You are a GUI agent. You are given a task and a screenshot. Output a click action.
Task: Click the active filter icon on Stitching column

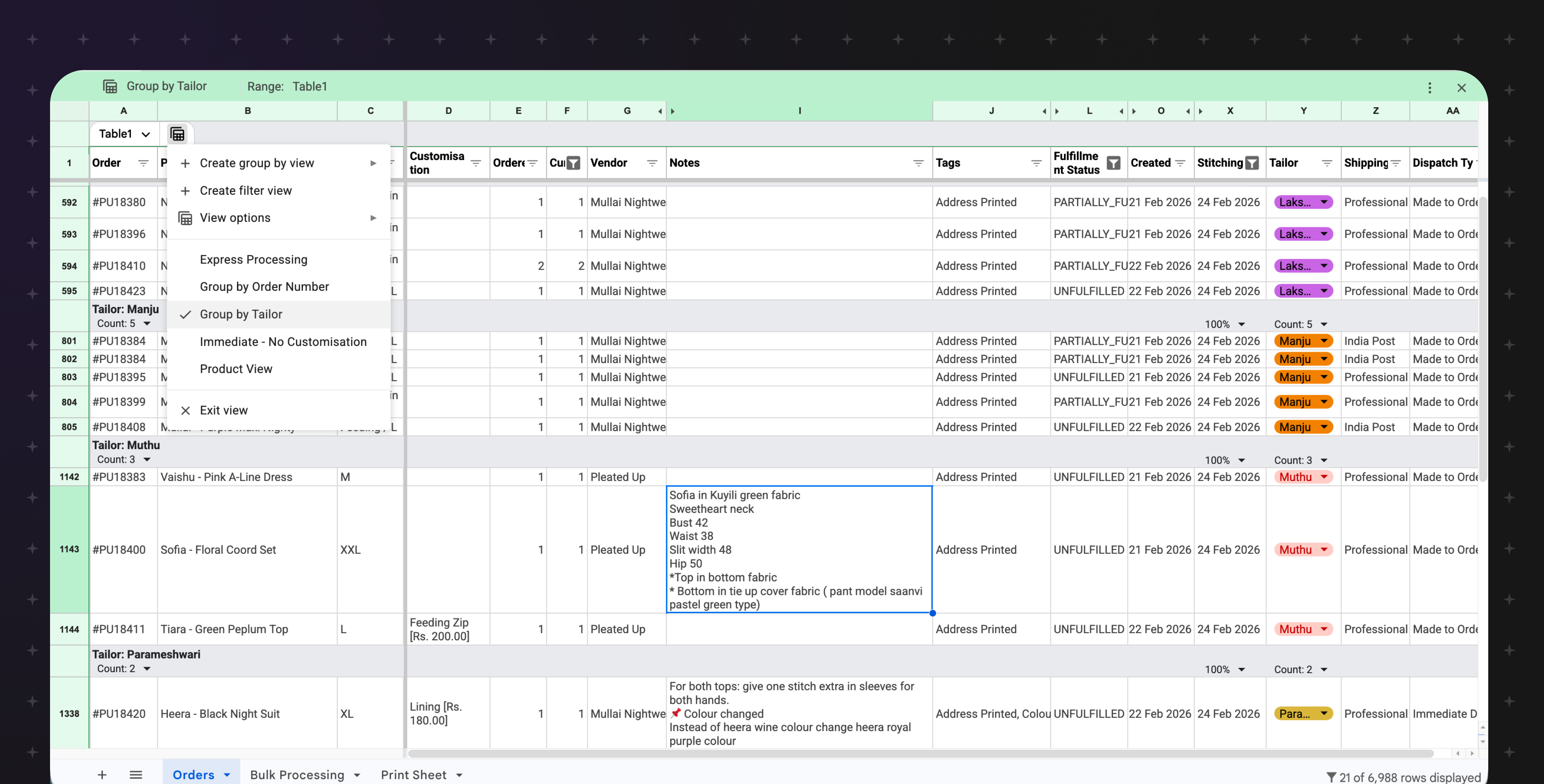1252,163
